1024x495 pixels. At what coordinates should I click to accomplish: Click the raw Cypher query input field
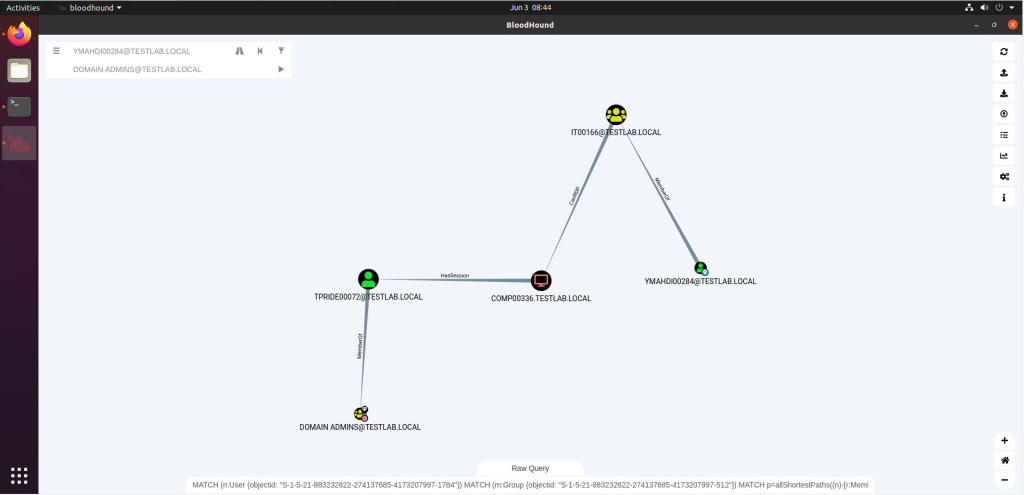click(x=530, y=485)
